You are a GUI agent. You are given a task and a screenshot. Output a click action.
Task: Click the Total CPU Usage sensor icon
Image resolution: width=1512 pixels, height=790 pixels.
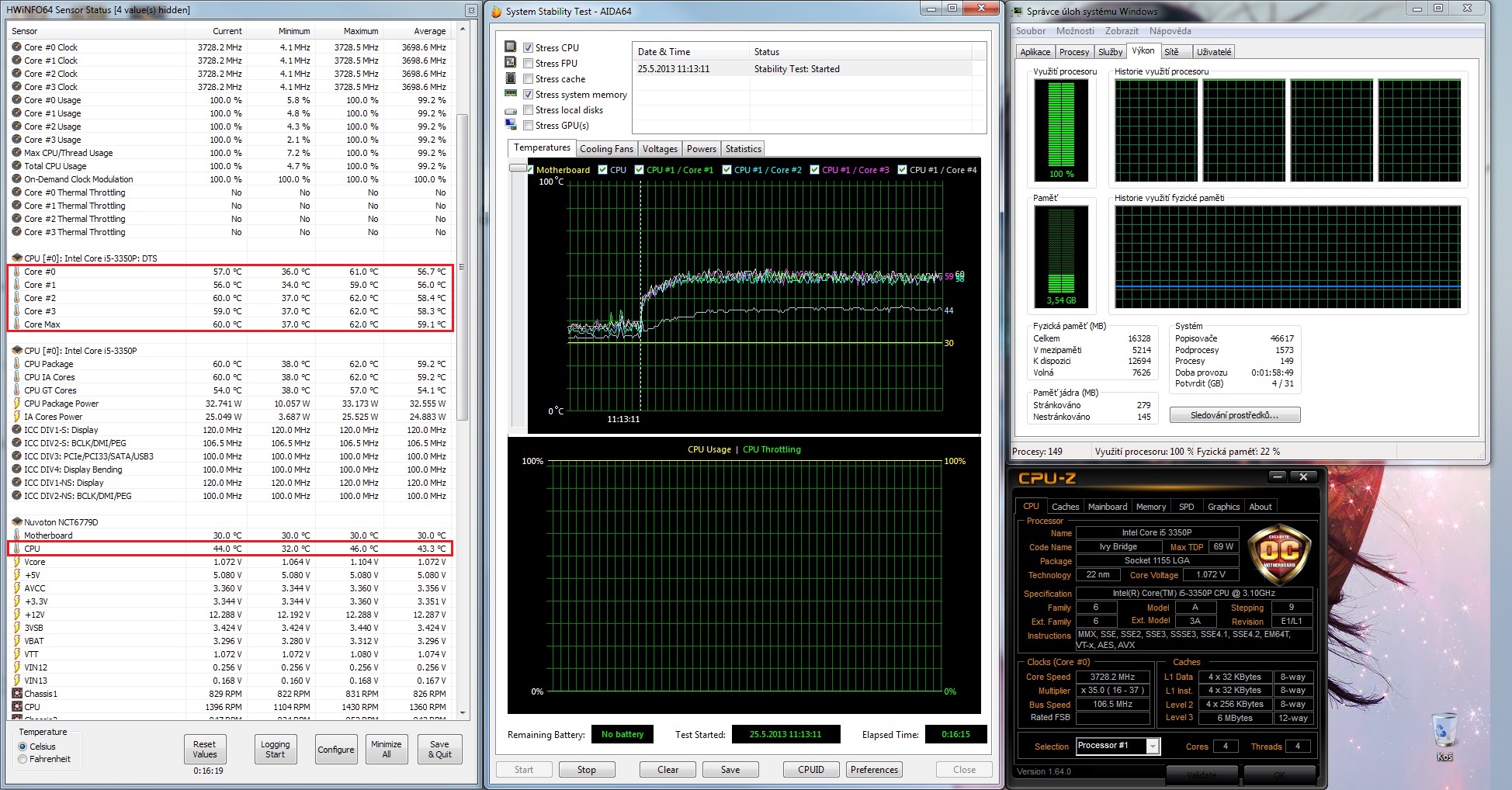pos(16,166)
